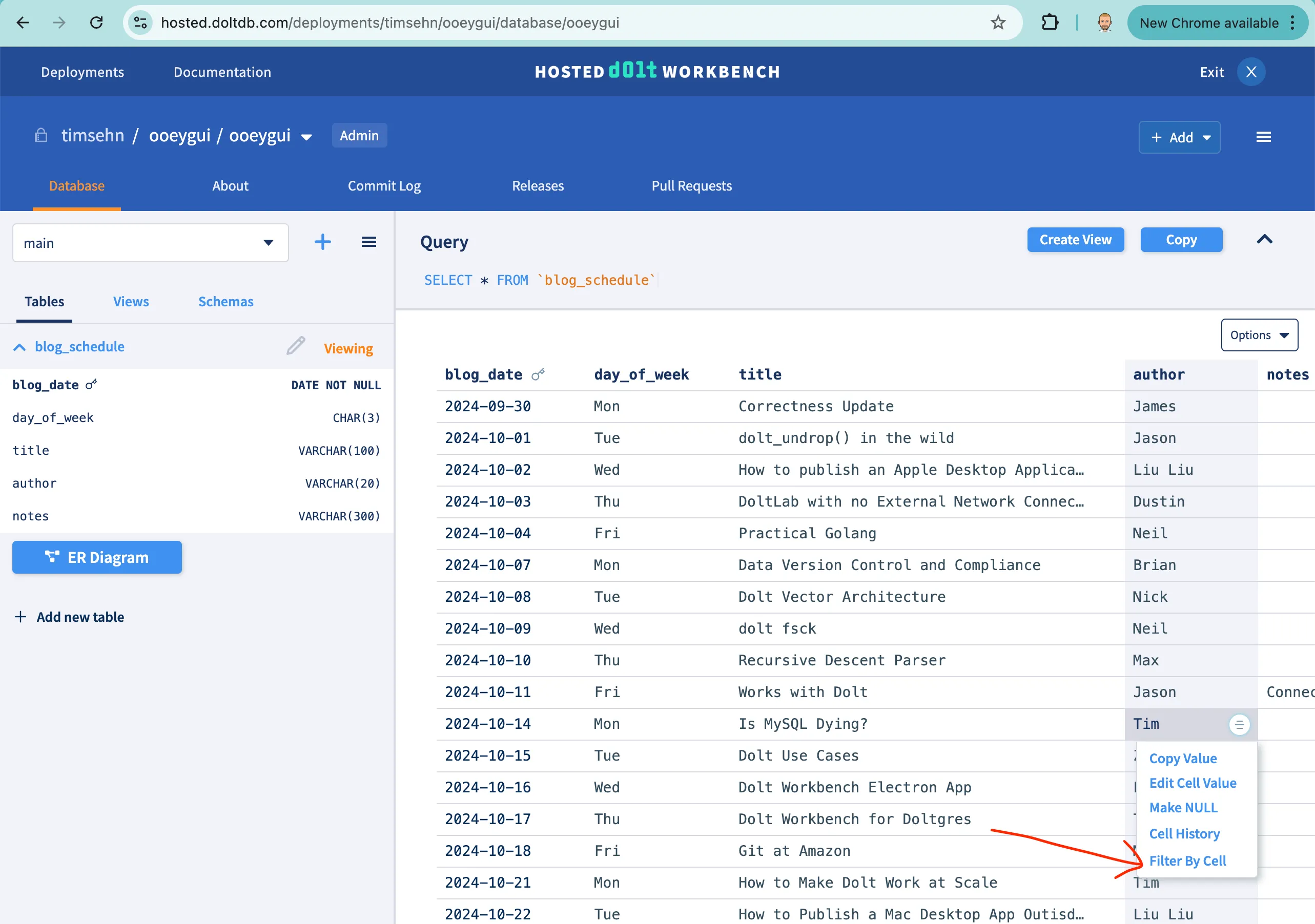Open the Add dropdown button
This screenshot has height=924, width=1315.
[x=1179, y=137]
